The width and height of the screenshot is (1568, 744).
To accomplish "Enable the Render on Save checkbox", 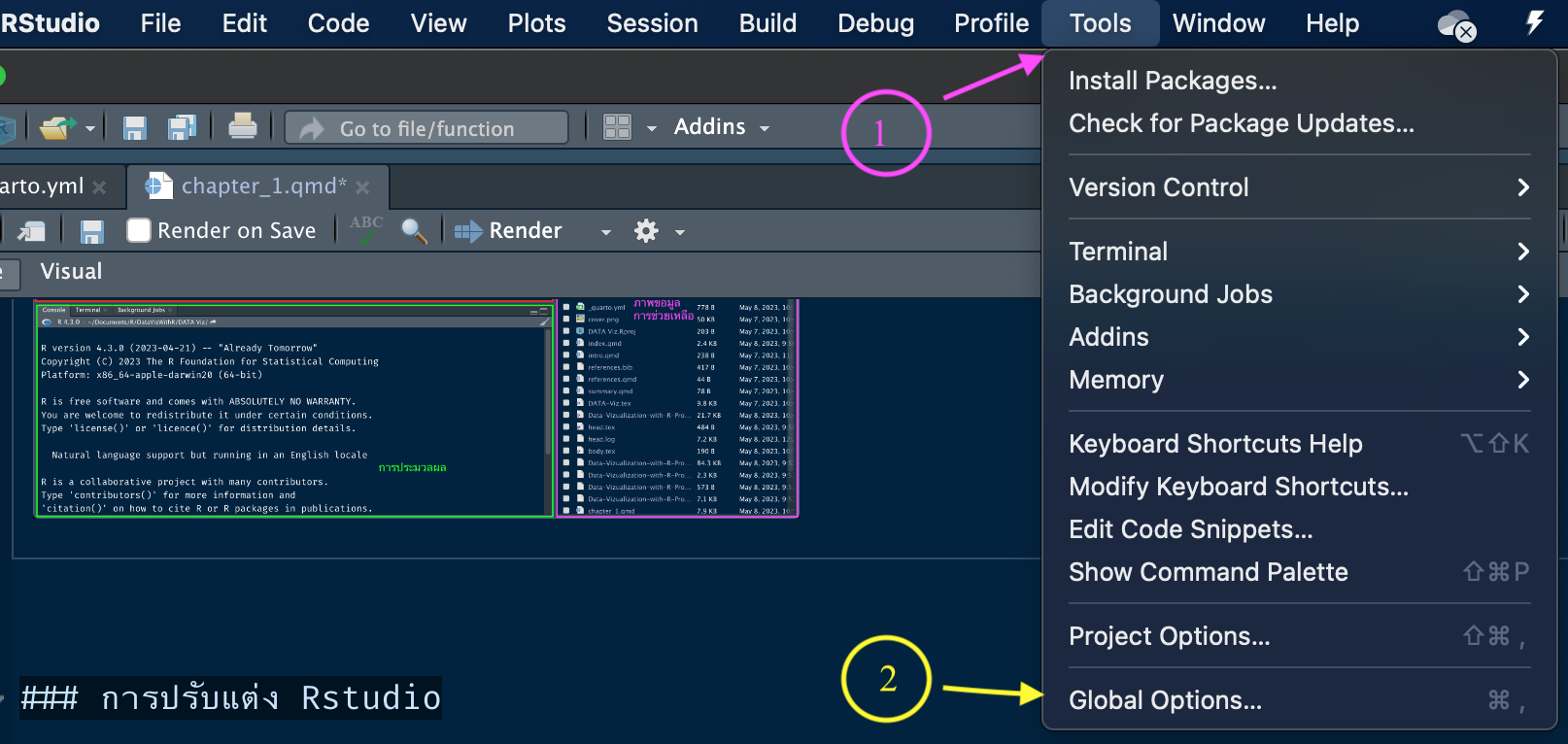I will (139, 230).
